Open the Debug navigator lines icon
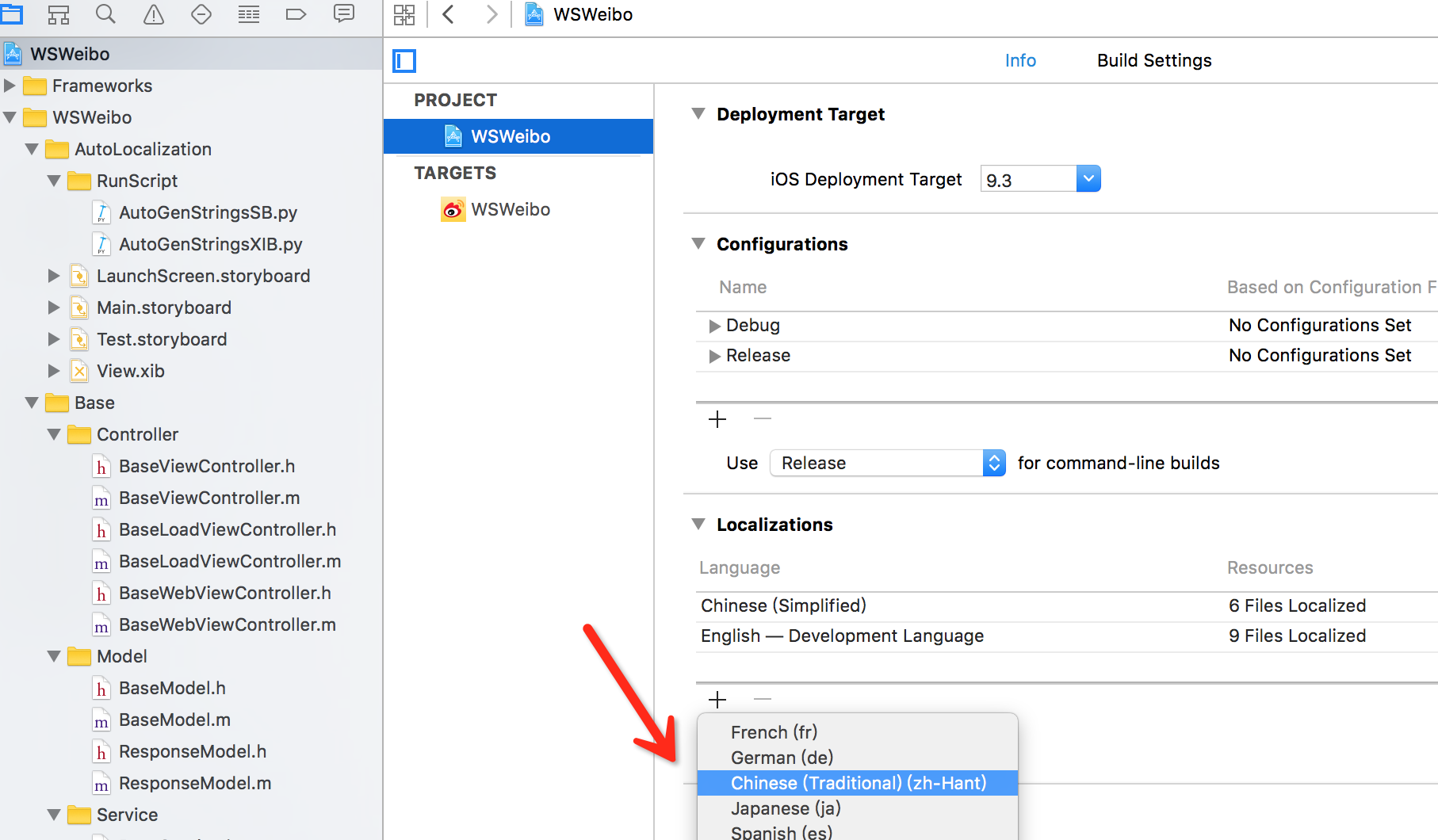Viewport: 1438px width, 840px height. tap(249, 13)
